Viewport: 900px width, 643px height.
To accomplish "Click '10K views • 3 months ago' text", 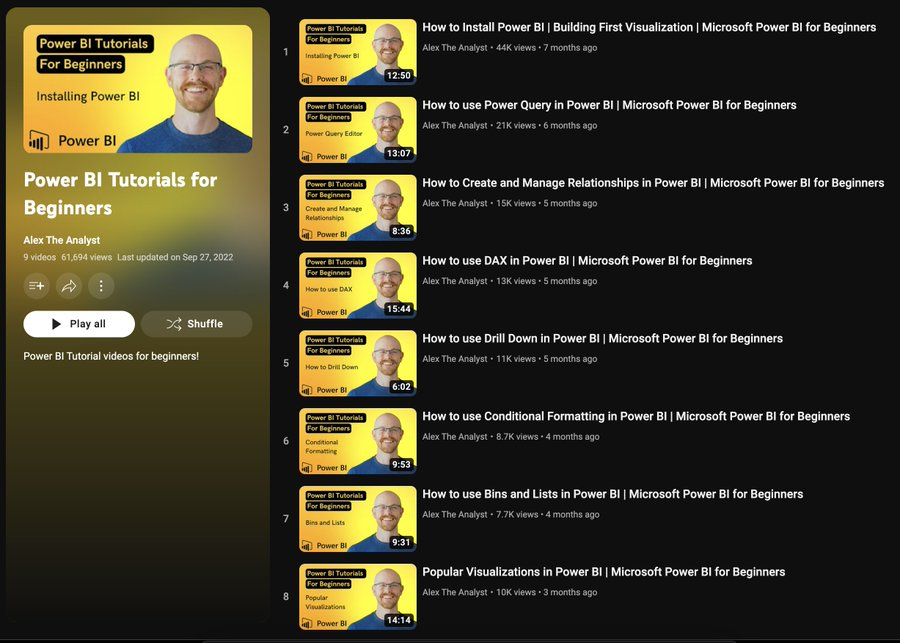I will click(x=546, y=592).
